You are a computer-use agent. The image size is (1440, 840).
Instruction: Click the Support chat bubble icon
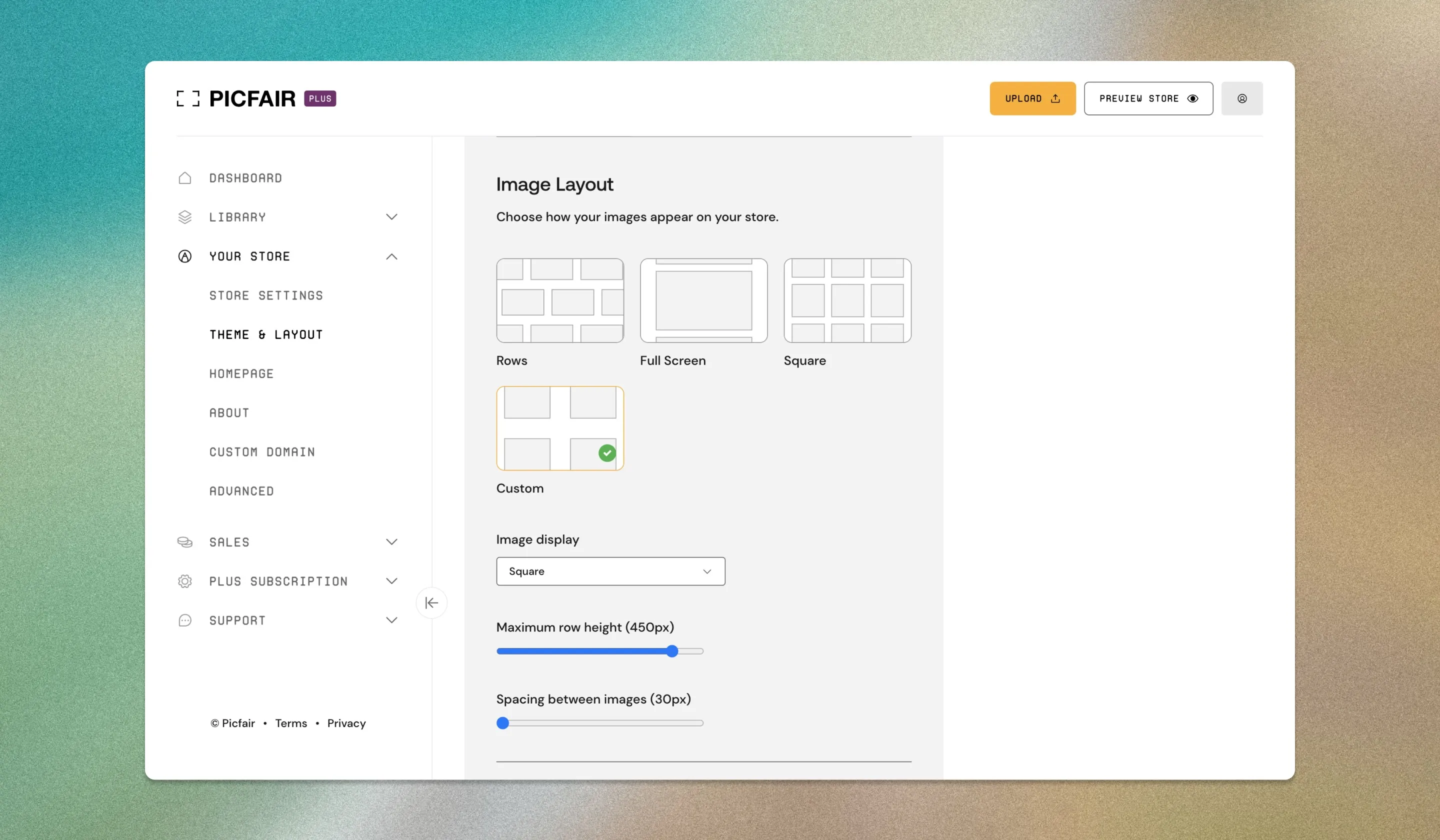coord(184,620)
